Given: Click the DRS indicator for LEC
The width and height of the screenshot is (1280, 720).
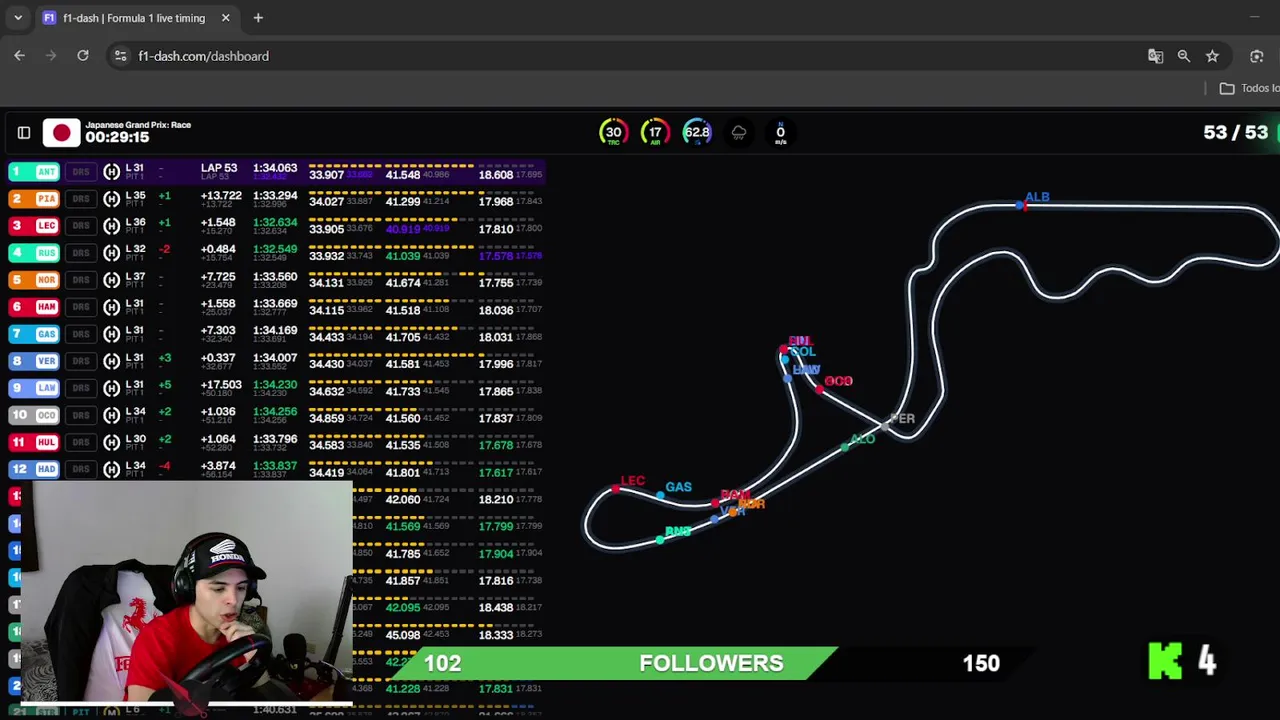Looking at the screenshot, I should [80, 226].
